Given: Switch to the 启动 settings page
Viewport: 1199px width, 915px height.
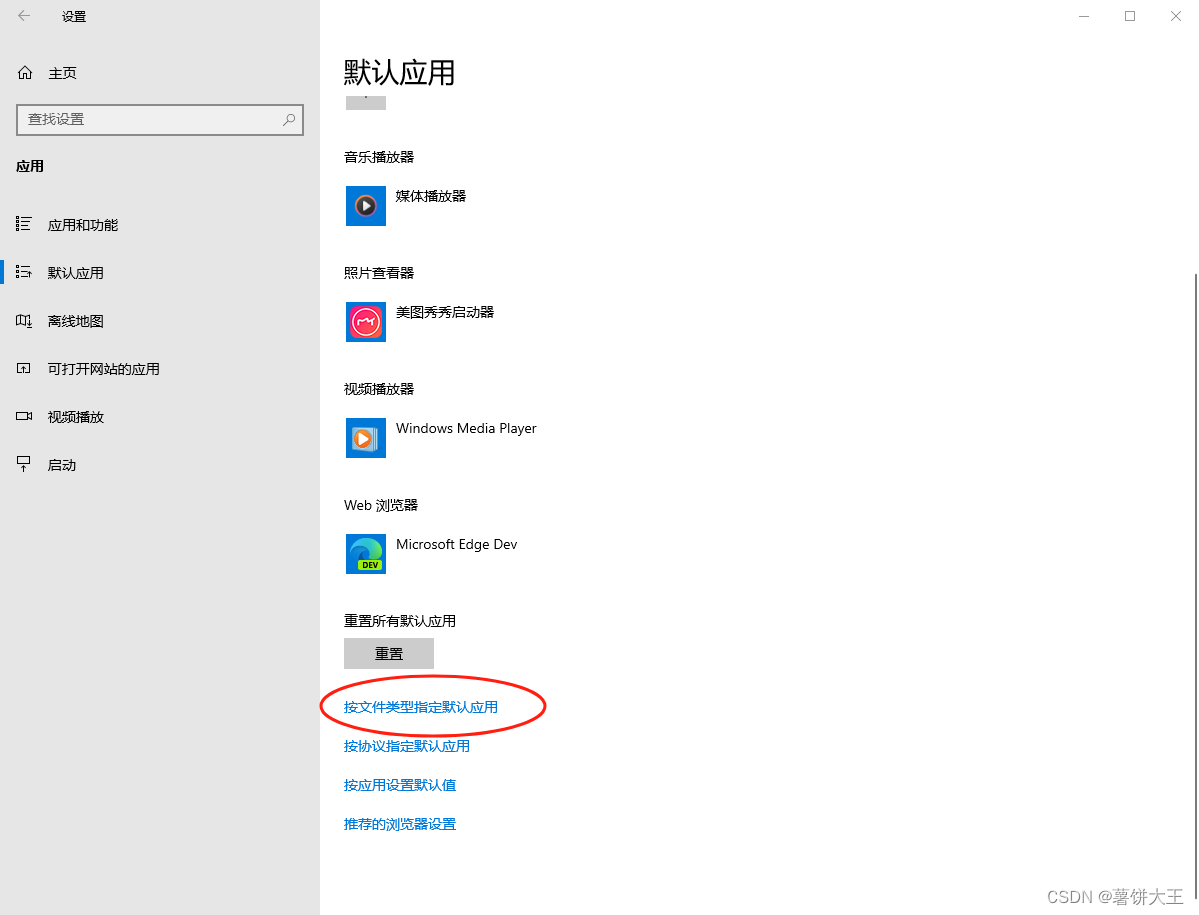Looking at the screenshot, I should pos(62,464).
